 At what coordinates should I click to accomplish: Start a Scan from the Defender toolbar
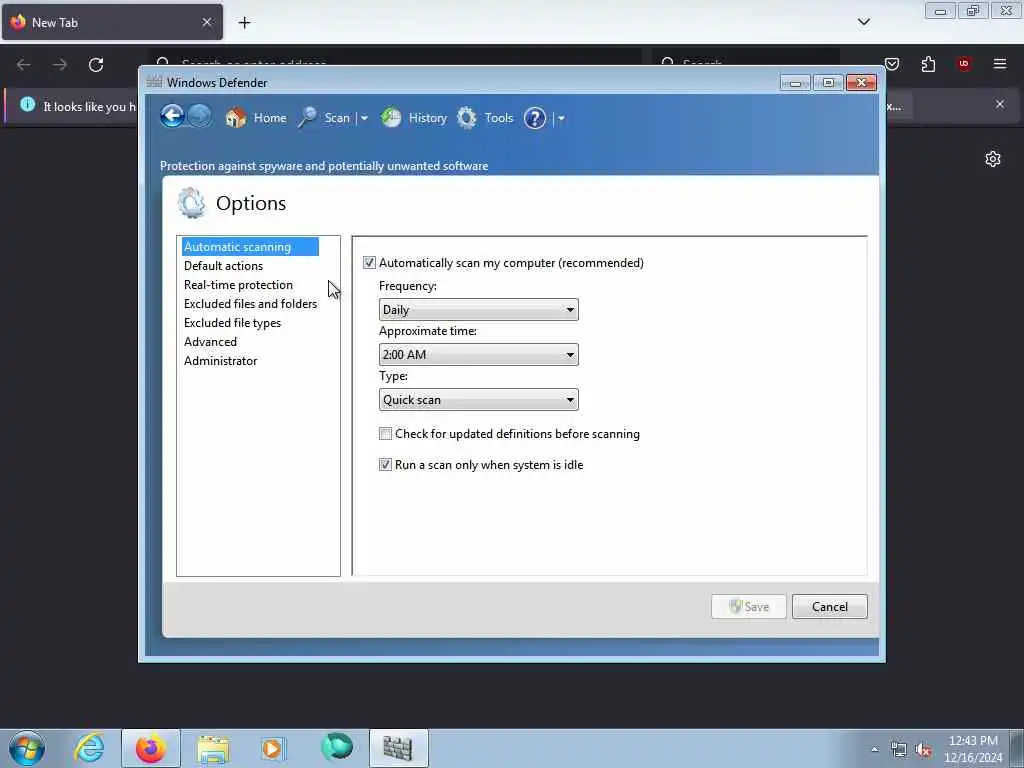(x=325, y=118)
